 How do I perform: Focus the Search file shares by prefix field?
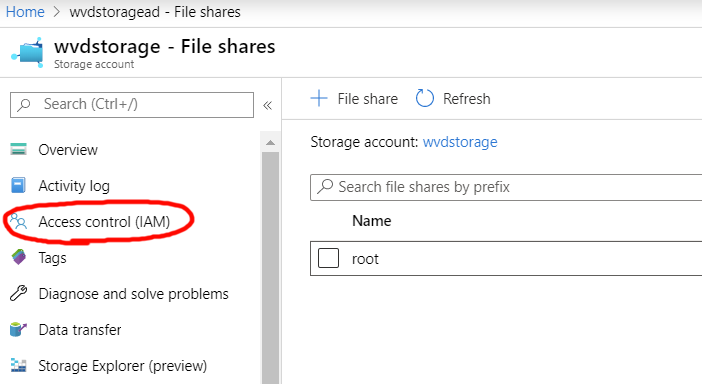506,187
